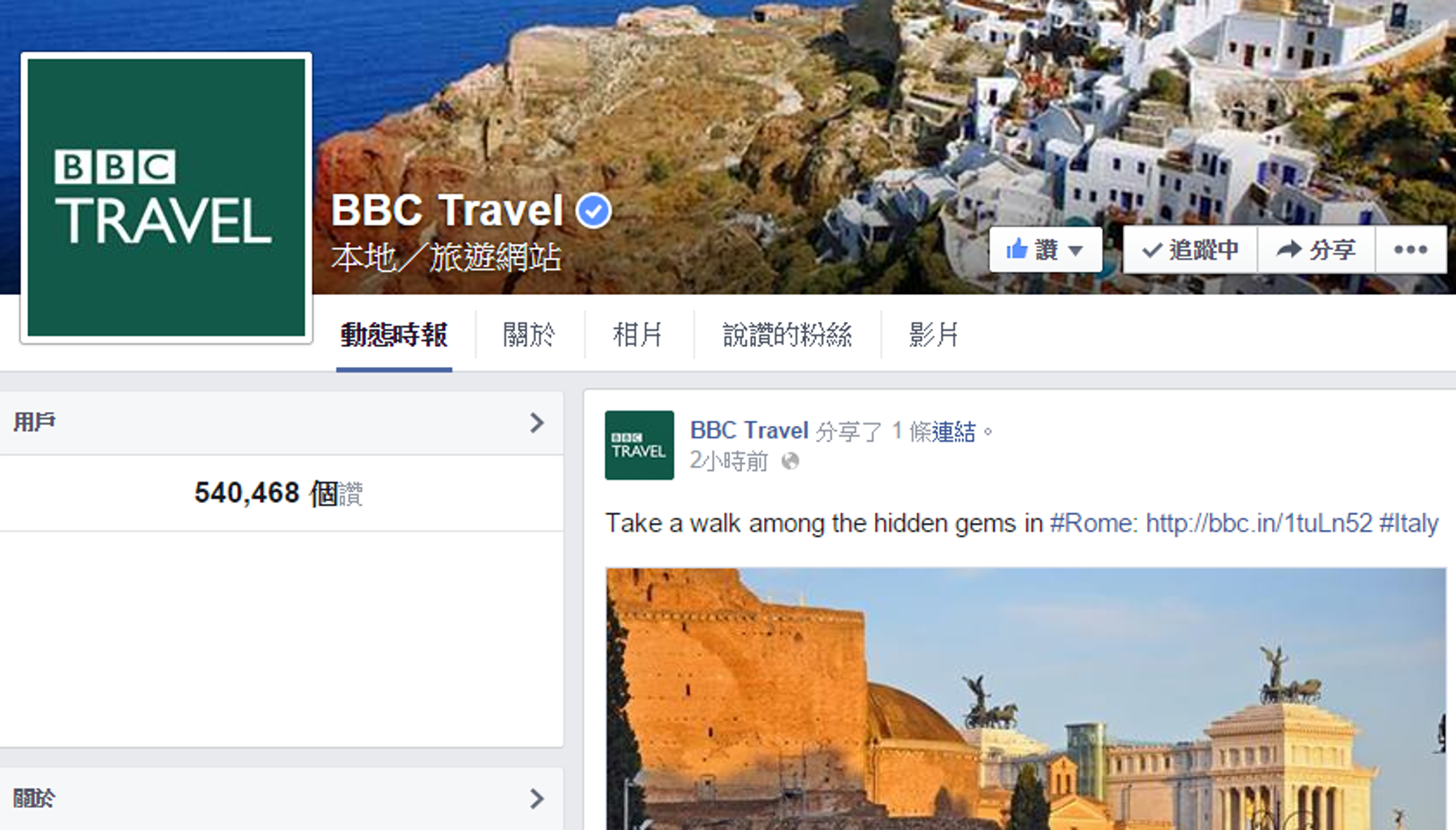The height and width of the screenshot is (830, 1456).
Task: Click the BBC Travel profile picture logo
Action: (x=166, y=197)
